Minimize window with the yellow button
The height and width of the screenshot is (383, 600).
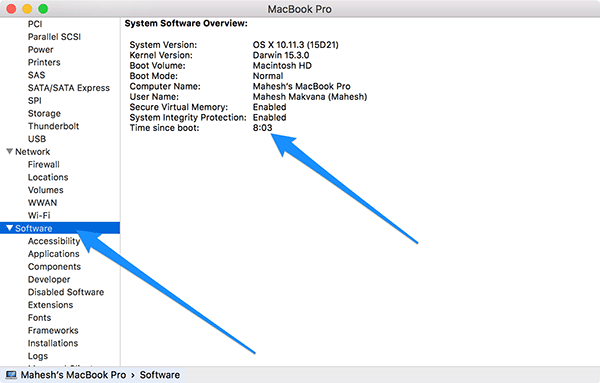27,8
